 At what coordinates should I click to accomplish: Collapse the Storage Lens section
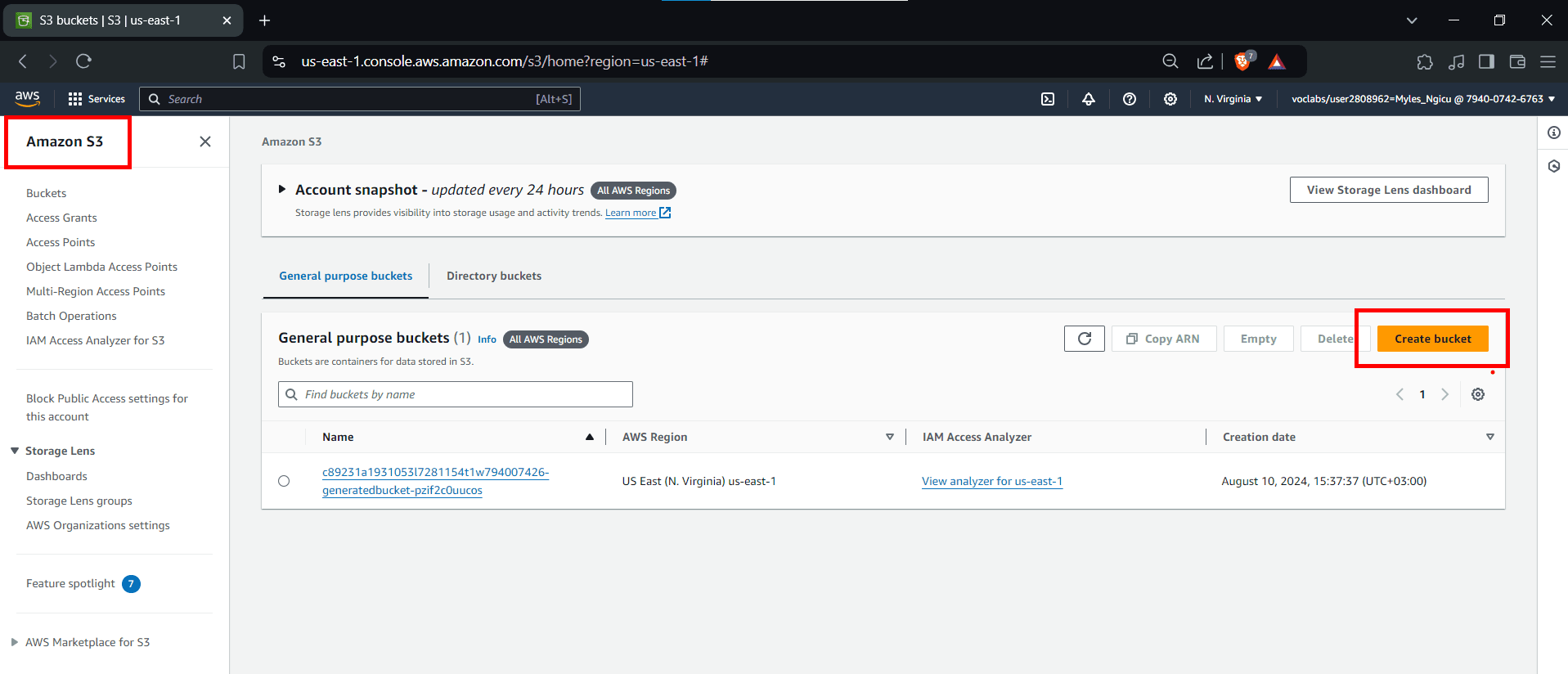point(15,451)
